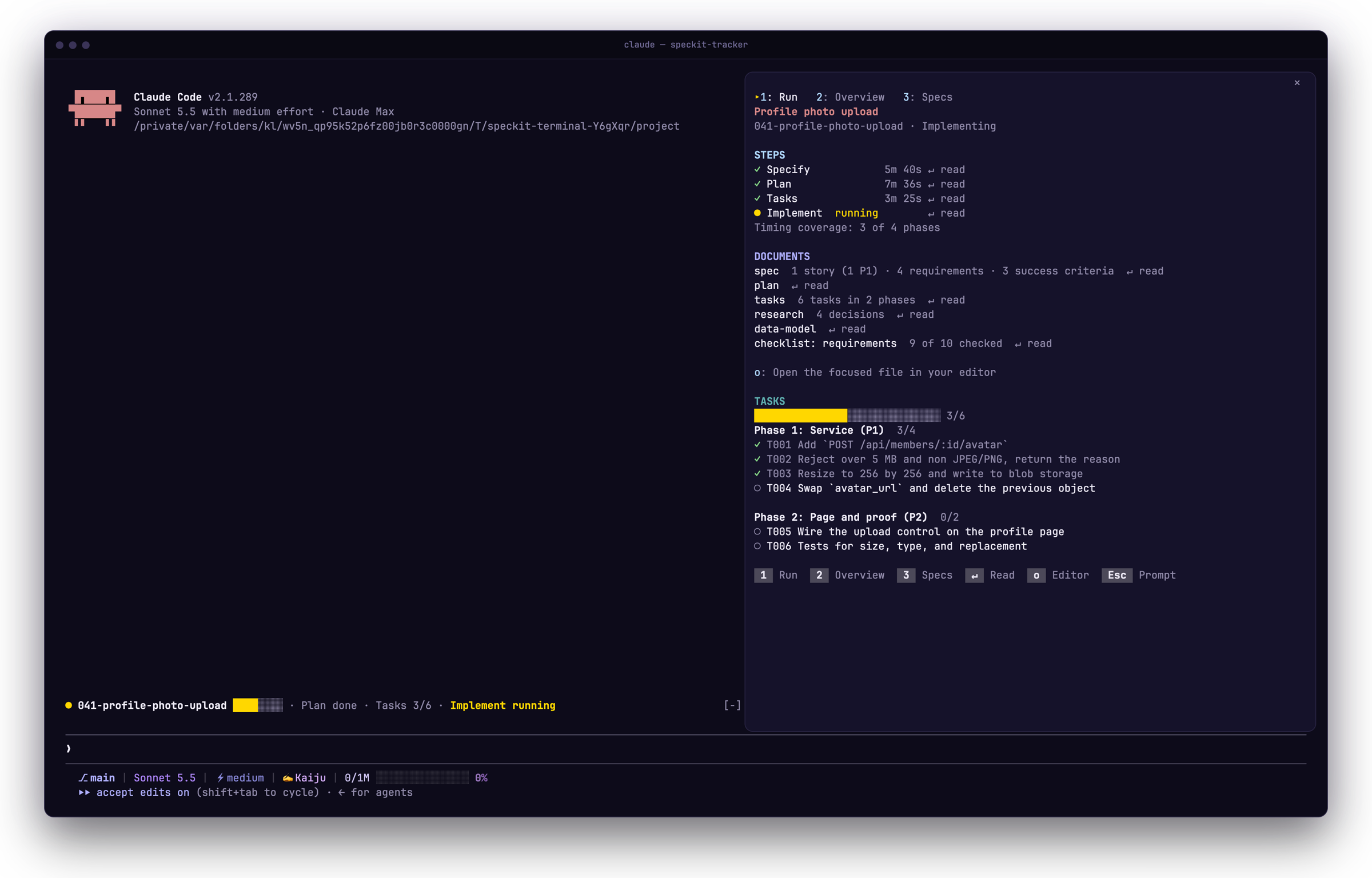Click the 'Kaiju' status bar entry
Screen dimensions: 1372x878
(x=304, y=778)
